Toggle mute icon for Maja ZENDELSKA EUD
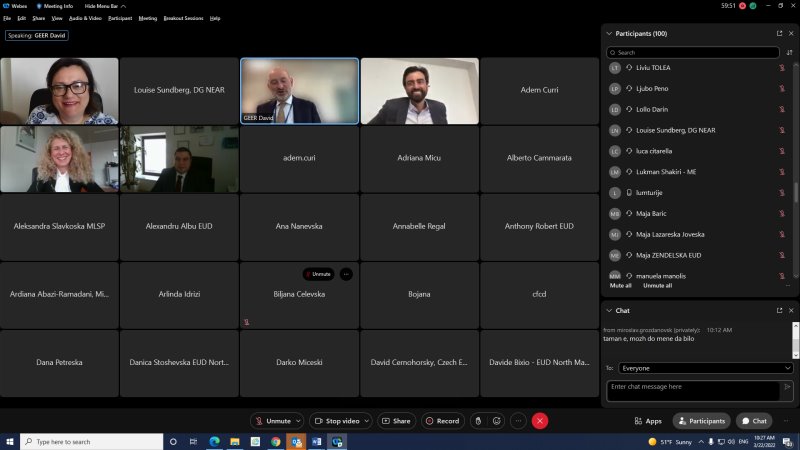The height and width of the screenshot is (450, 800). tap(782, 256)
